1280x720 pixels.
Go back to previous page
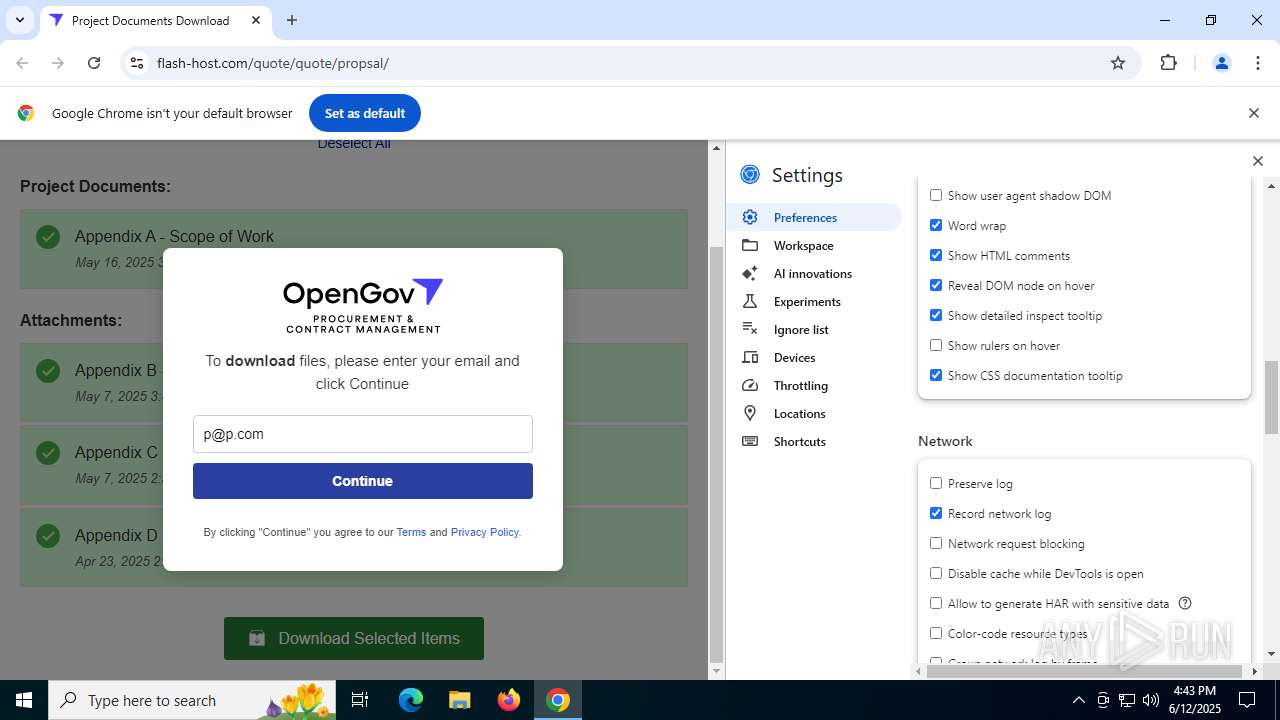pos(22,63)
